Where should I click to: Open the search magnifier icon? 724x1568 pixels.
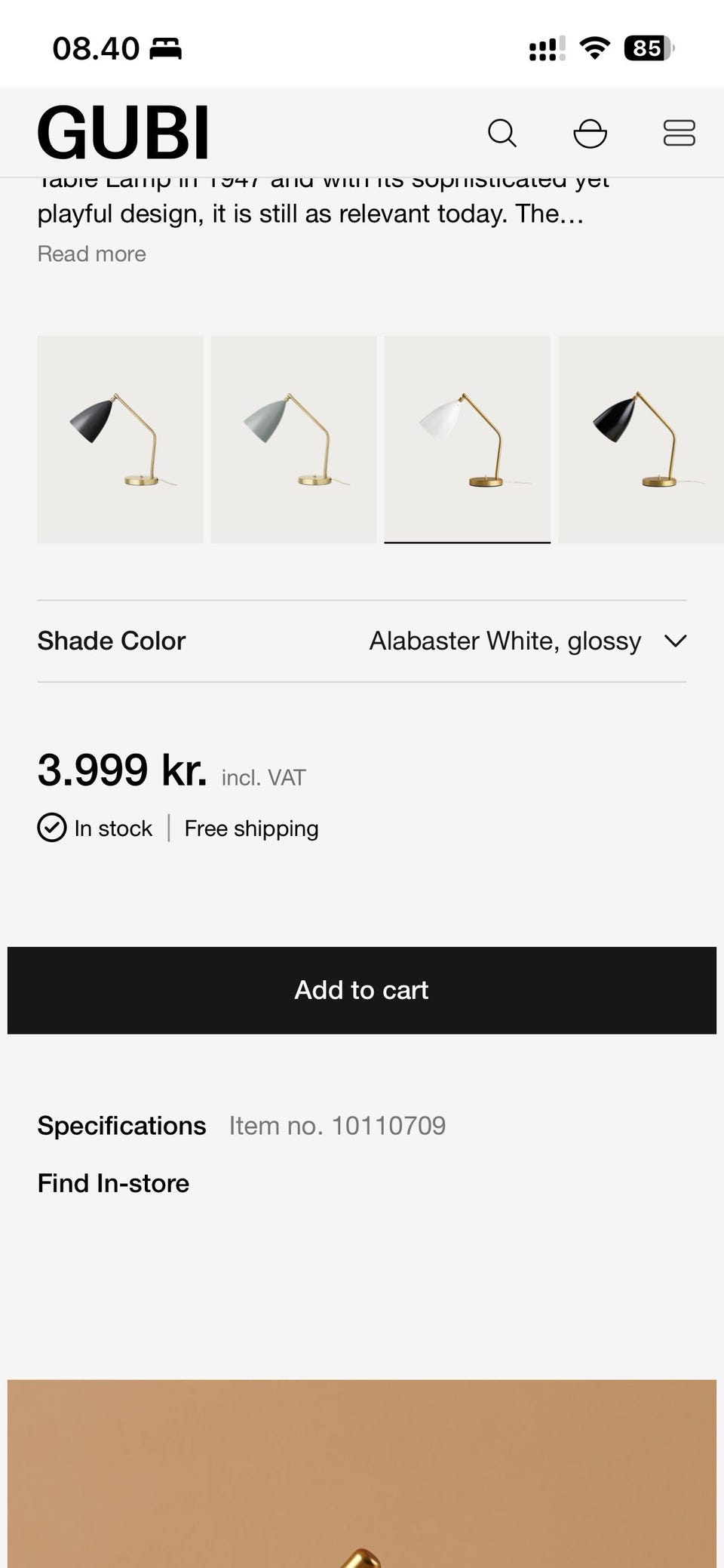click(502, 134)
